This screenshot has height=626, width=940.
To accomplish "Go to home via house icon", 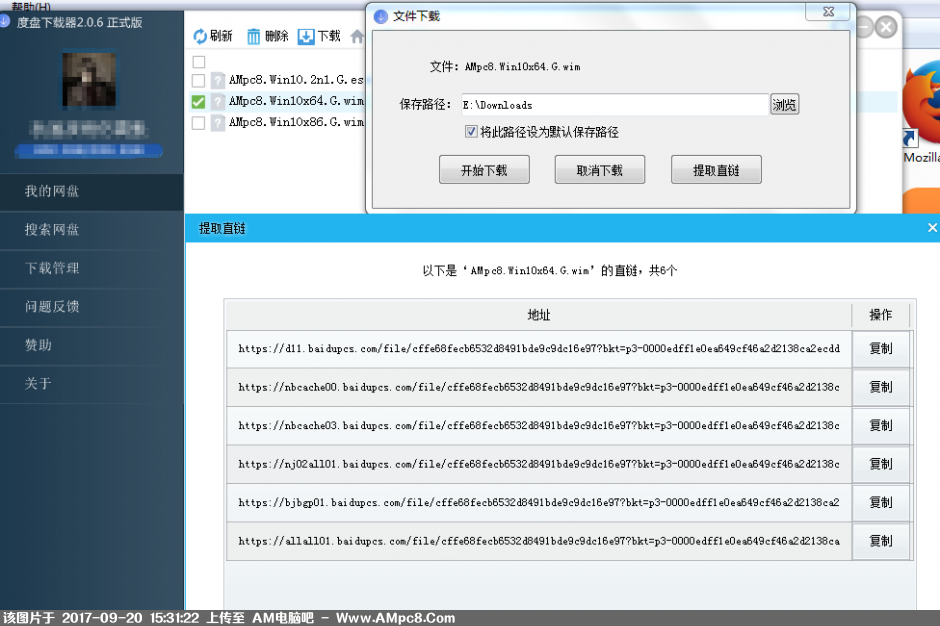I will [x=357, y=37].
